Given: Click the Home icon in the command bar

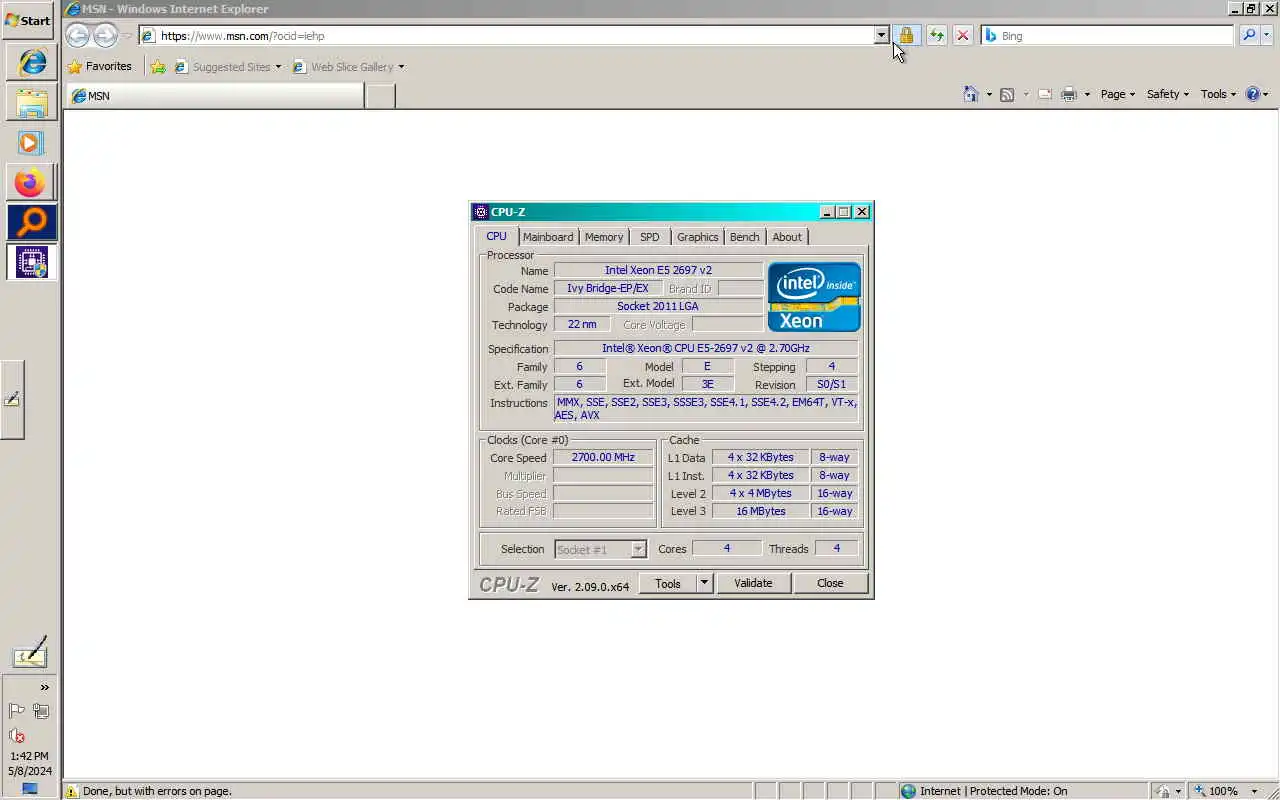Looking at the screenshot, I should [x=970, y=94].
